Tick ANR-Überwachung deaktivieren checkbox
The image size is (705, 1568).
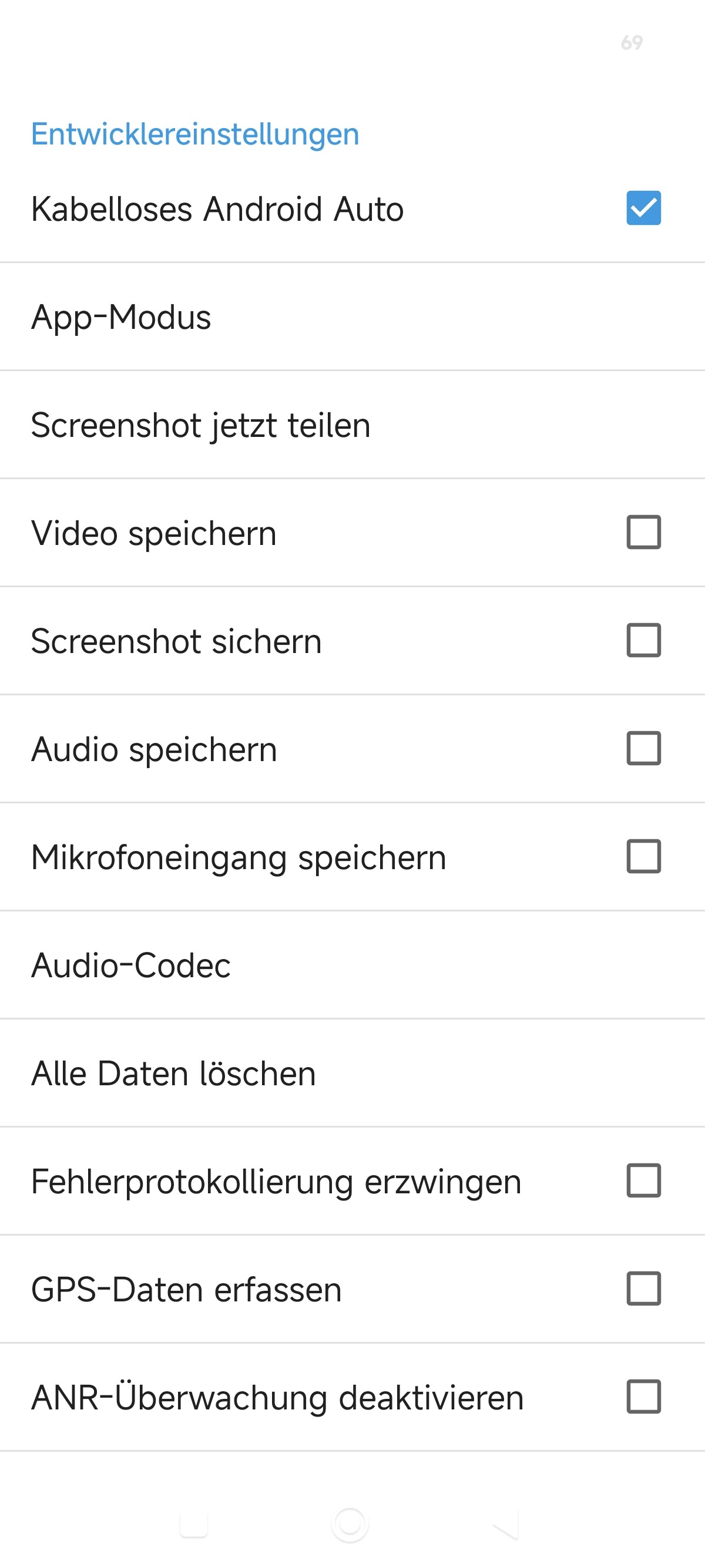pos(643,1397)
